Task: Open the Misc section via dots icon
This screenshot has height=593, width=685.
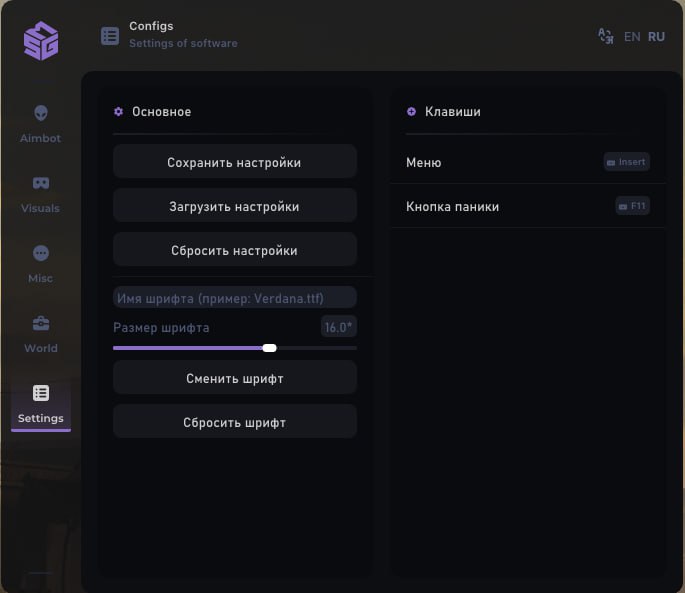Action: [x=41, y=254]
